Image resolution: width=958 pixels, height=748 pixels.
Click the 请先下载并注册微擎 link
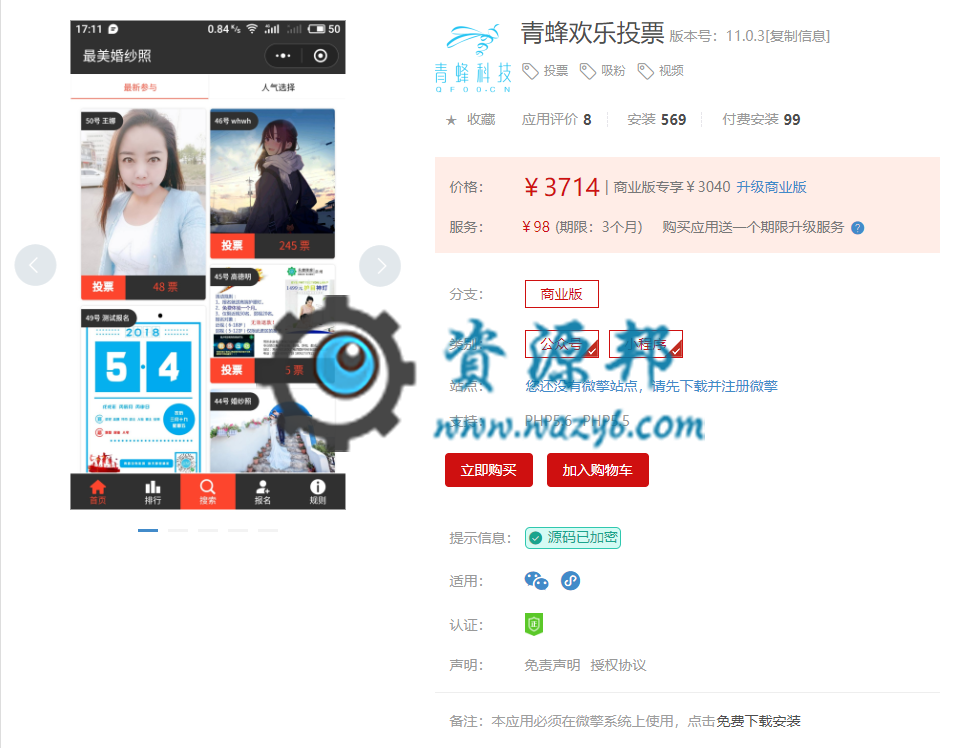(715, 386)
